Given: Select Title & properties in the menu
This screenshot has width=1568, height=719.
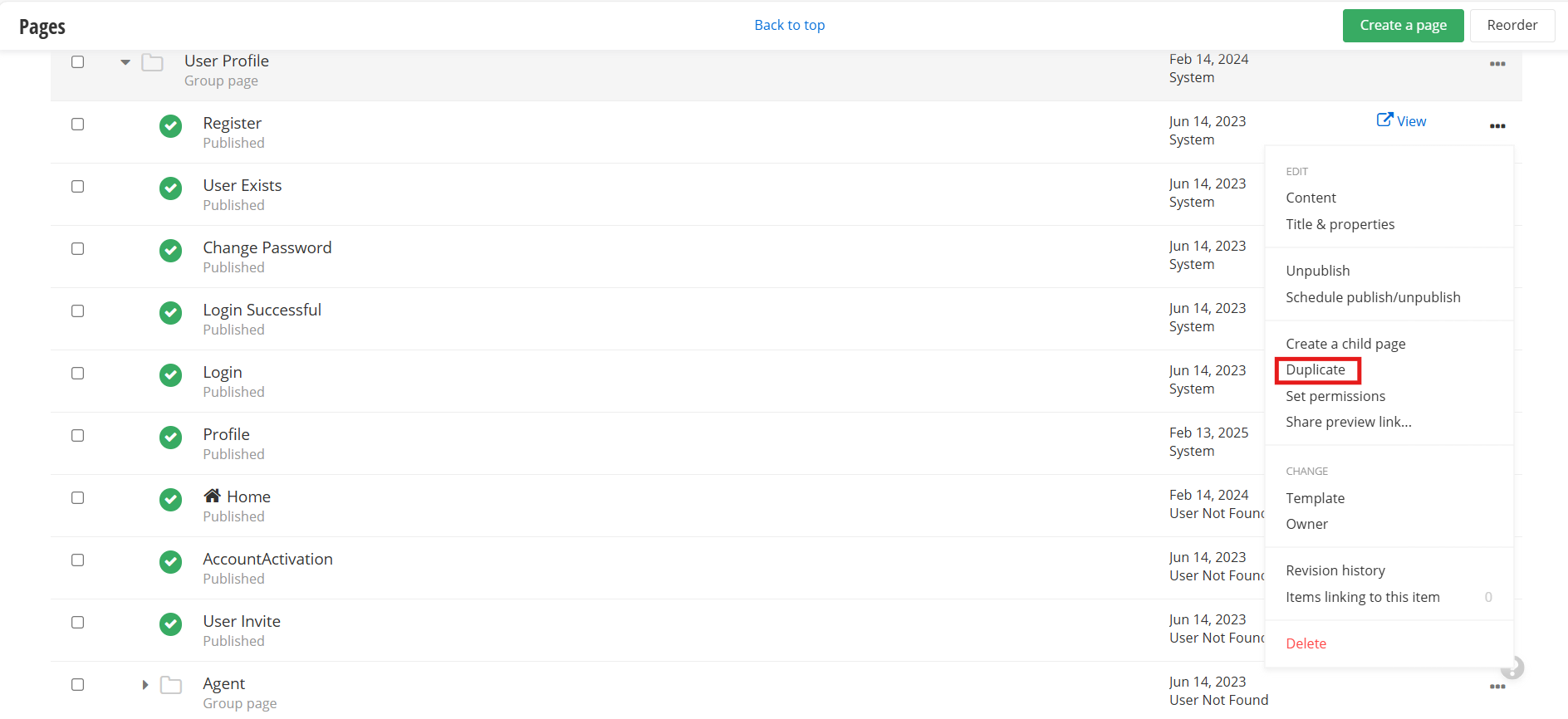Looking at the screenshot, I should point(1340,224).
